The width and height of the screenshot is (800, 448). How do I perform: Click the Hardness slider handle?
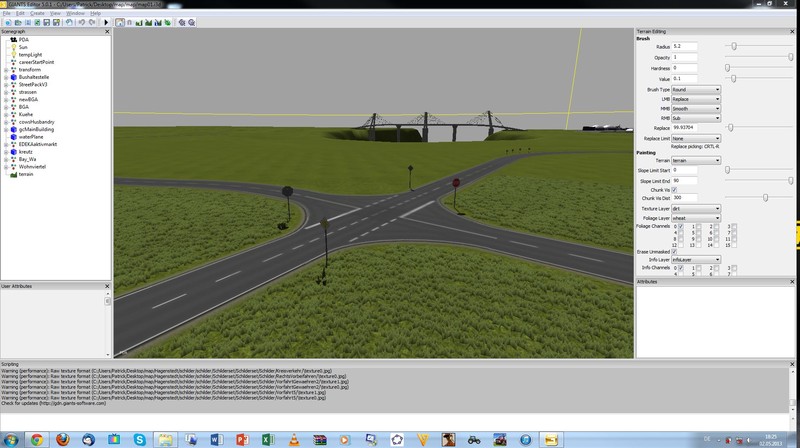point(728,68)
